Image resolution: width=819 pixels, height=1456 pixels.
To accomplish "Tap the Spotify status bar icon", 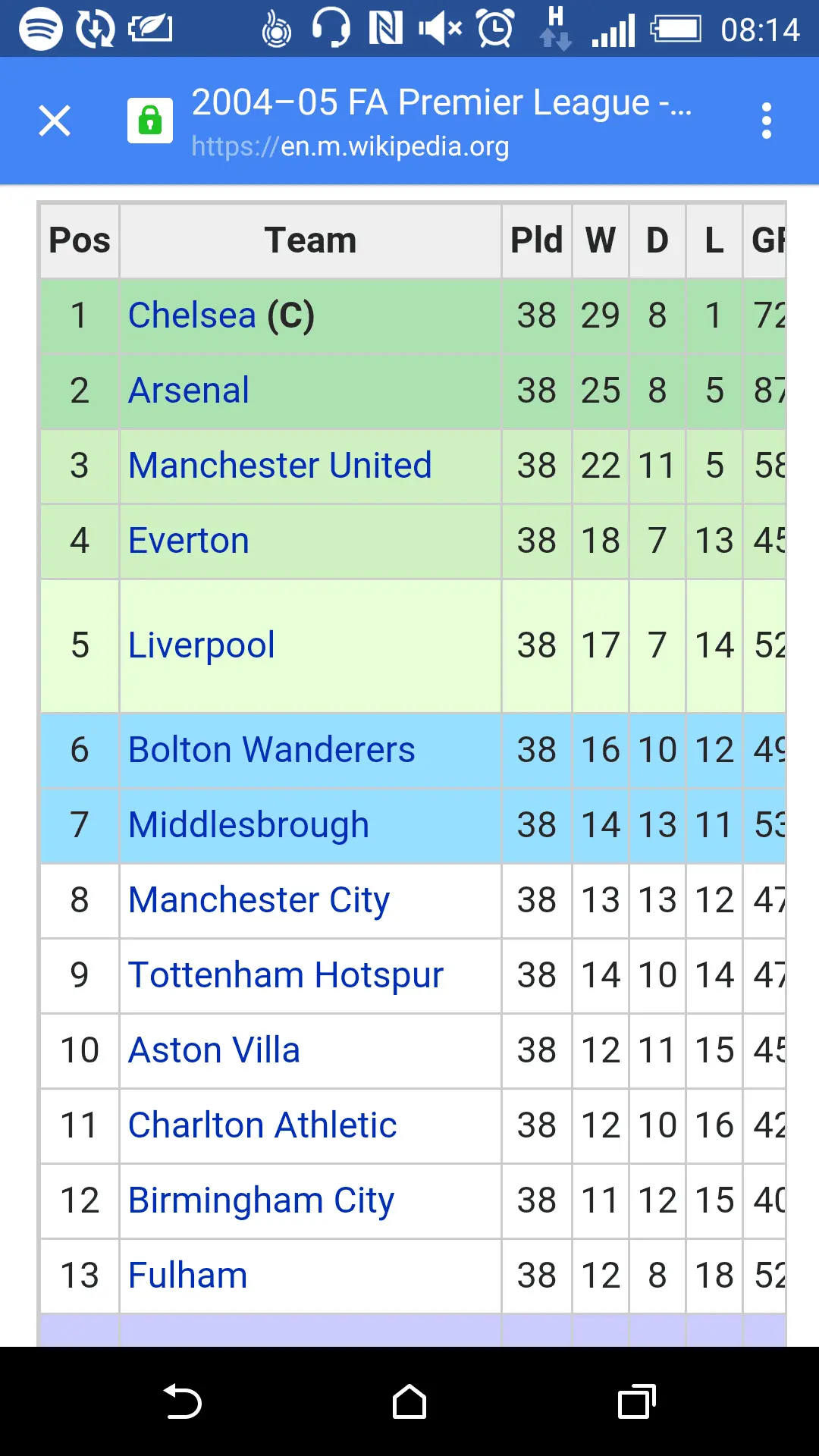I will coord(40,30).
